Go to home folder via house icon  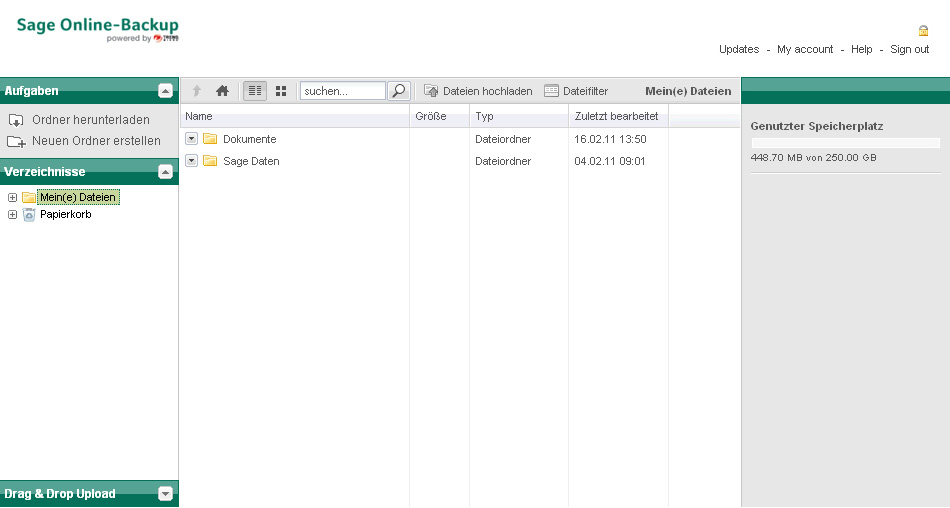click(x=222, y=91)
